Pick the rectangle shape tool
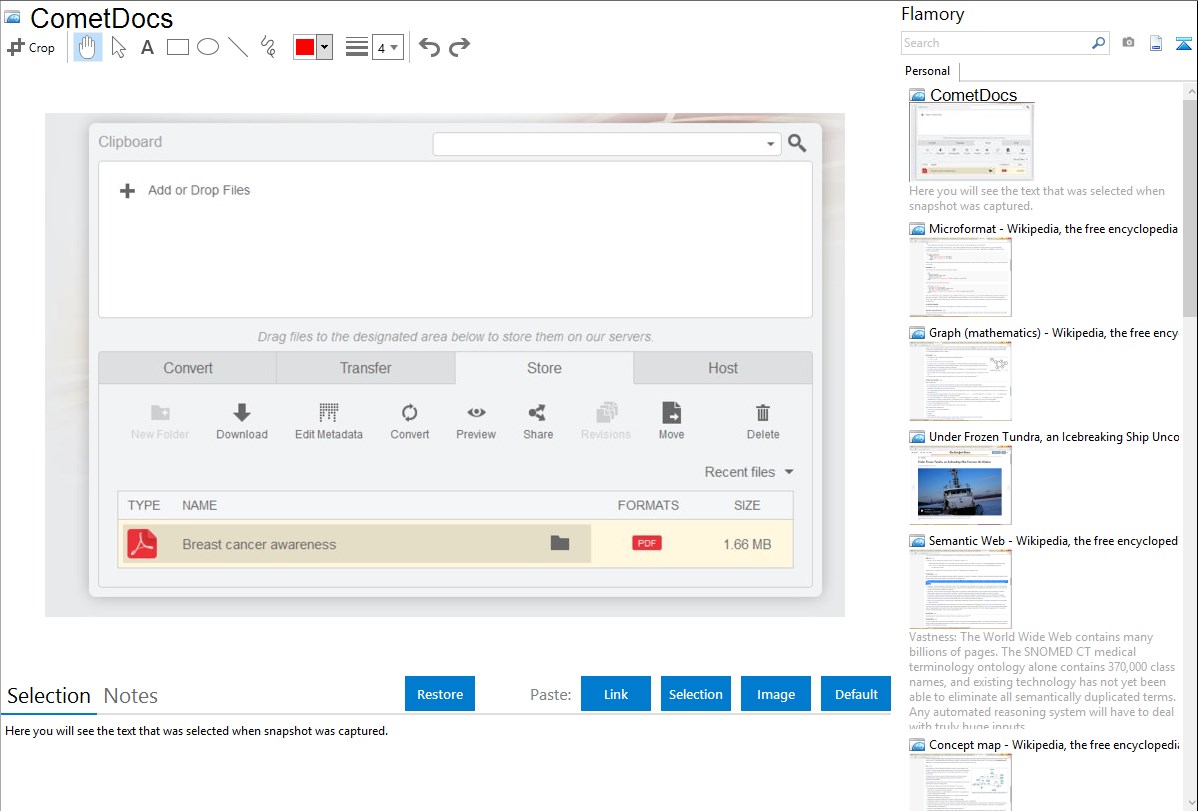The height and width of the screenshot is (811, 1198). [x=177, y=47]
